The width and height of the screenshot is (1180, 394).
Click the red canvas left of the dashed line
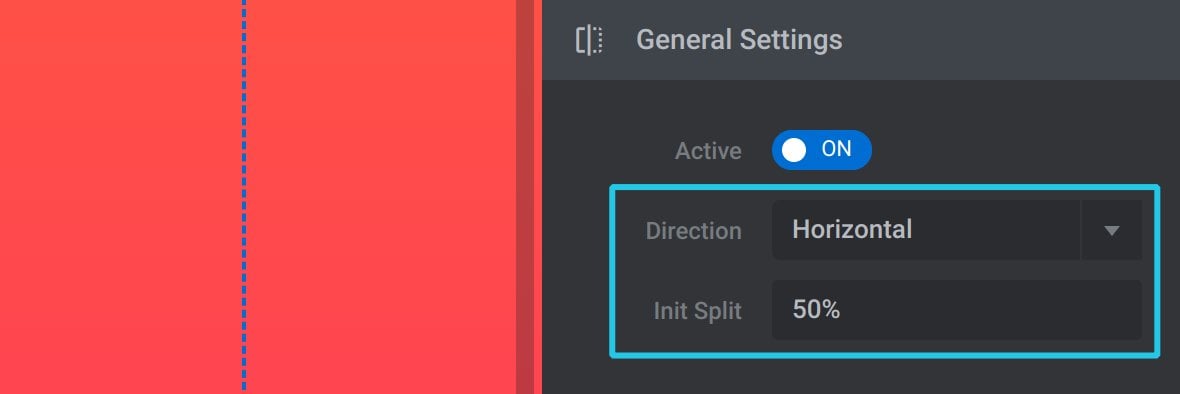coord(120,195)
